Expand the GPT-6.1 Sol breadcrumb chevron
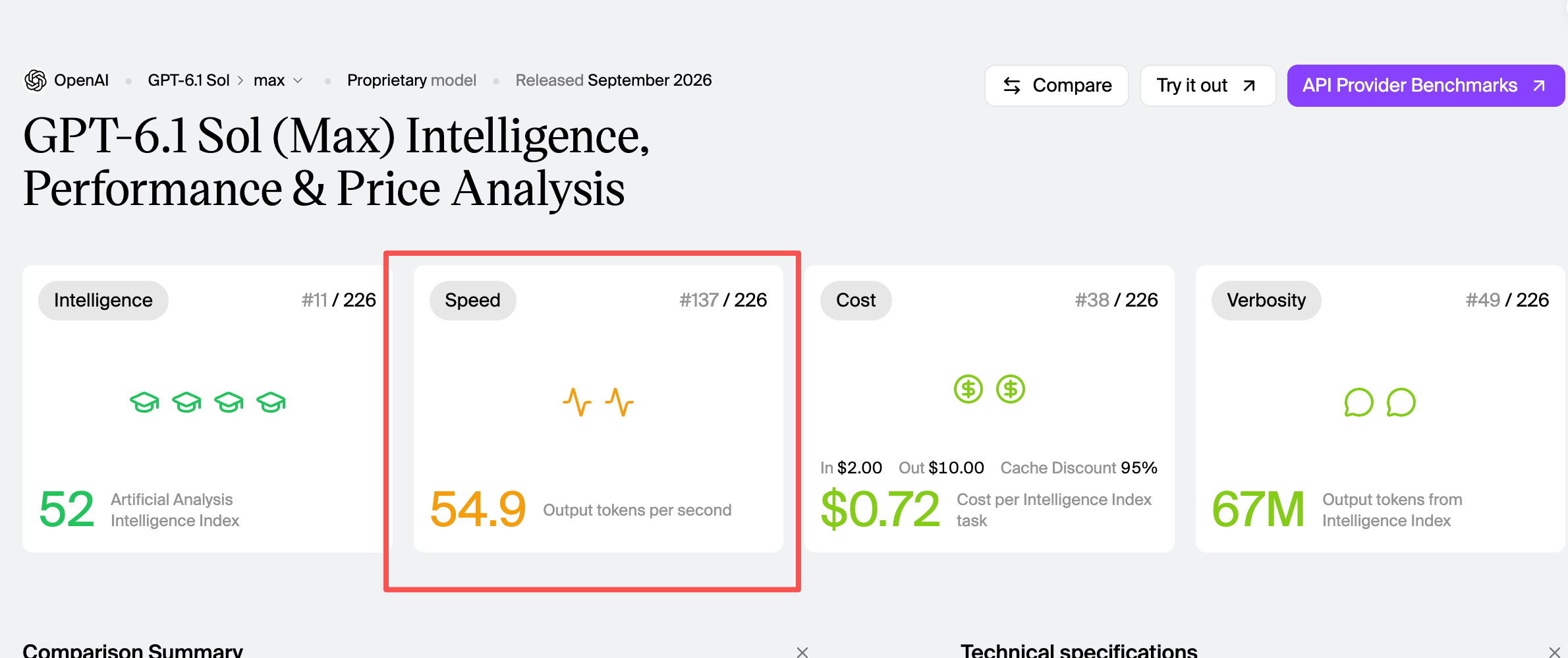The height and width of the screenshot is (658, 1568). [x=240, y=80]
